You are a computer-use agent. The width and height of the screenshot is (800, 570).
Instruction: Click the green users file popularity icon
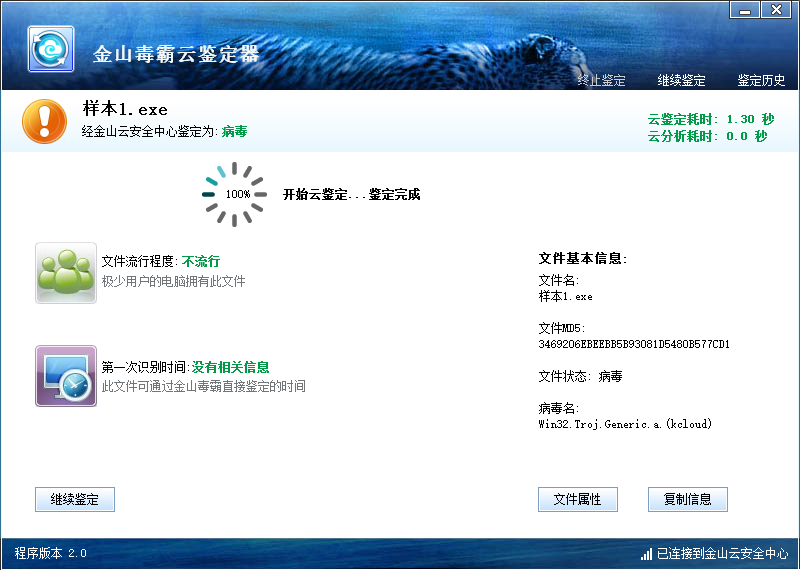click(66, 272)
